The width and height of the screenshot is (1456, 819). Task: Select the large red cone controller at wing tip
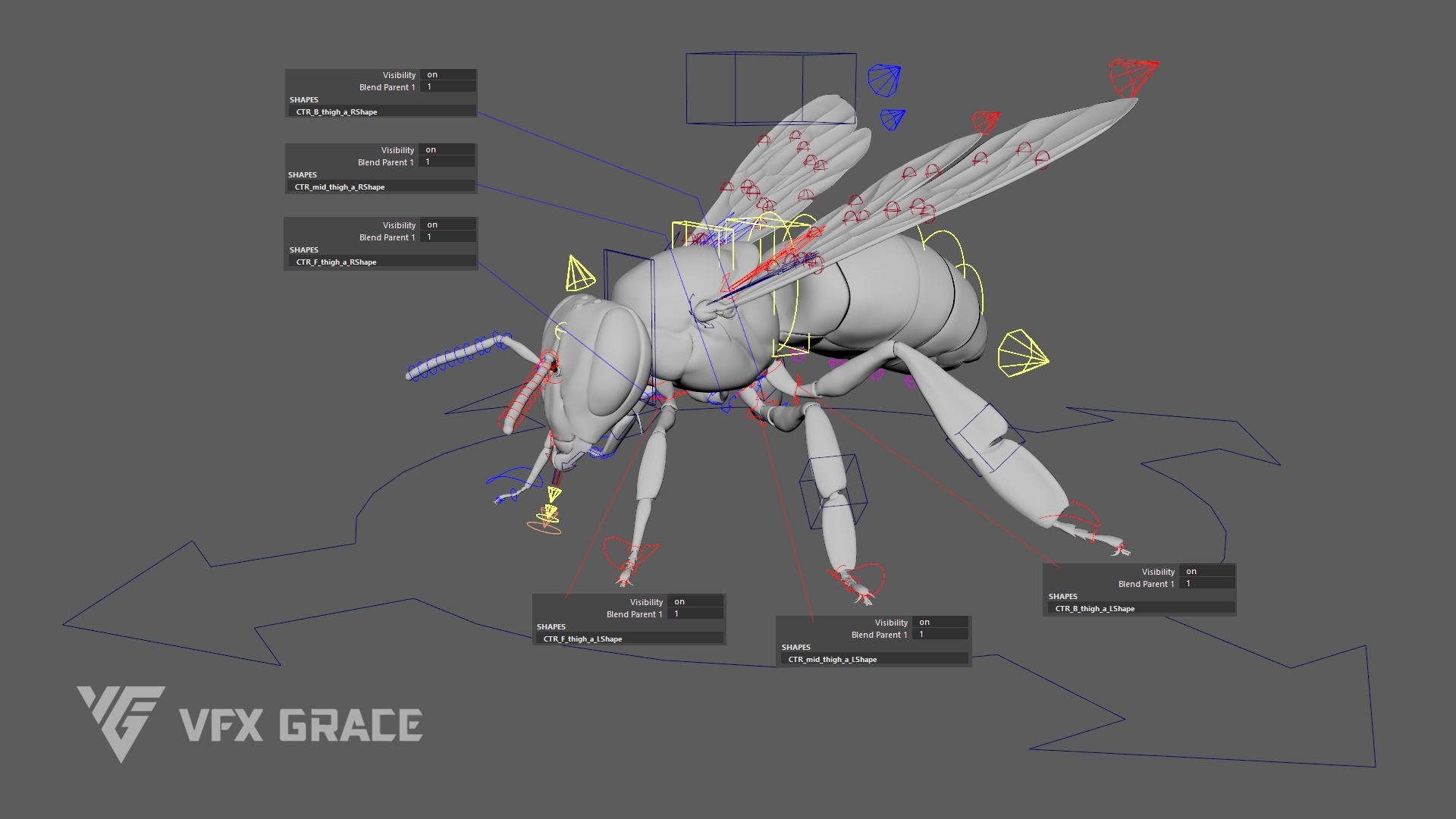click(x=1133, y=77)
